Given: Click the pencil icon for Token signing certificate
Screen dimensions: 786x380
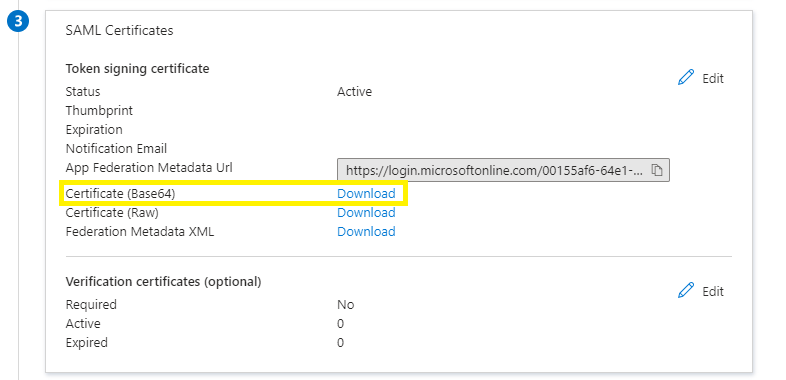Looking at the screenshot, I should tap(686, 78).
